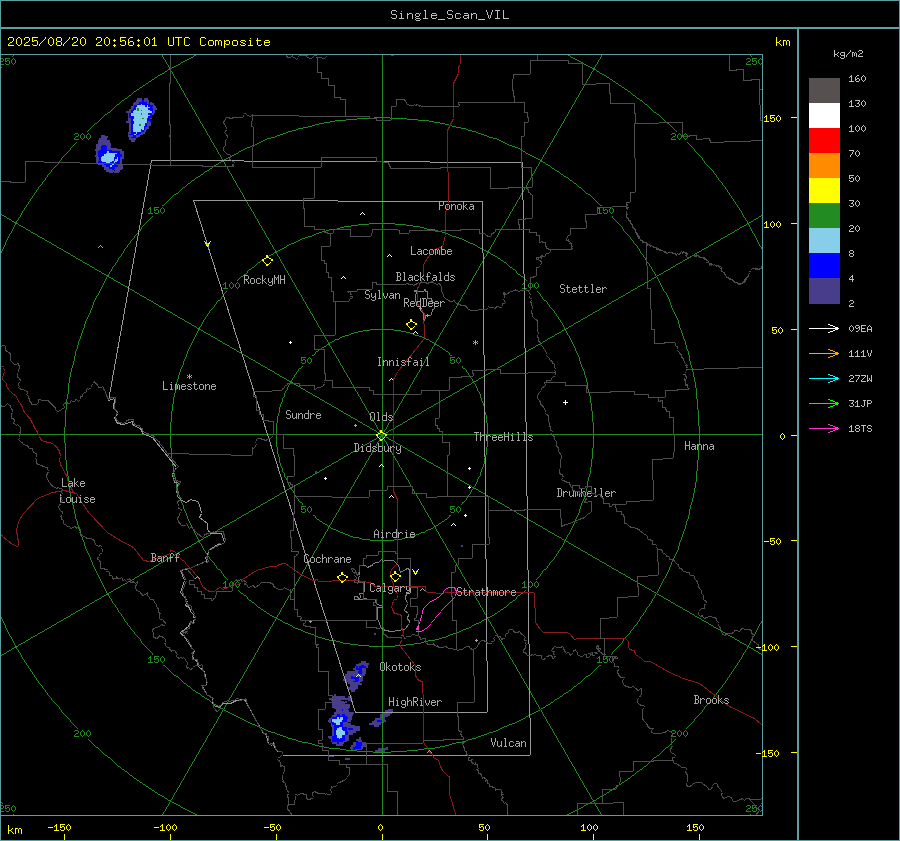The width and height of the screenshot is (900, 841).
Task: Click the Stettler city label
Action: click(x=583, y=289)
